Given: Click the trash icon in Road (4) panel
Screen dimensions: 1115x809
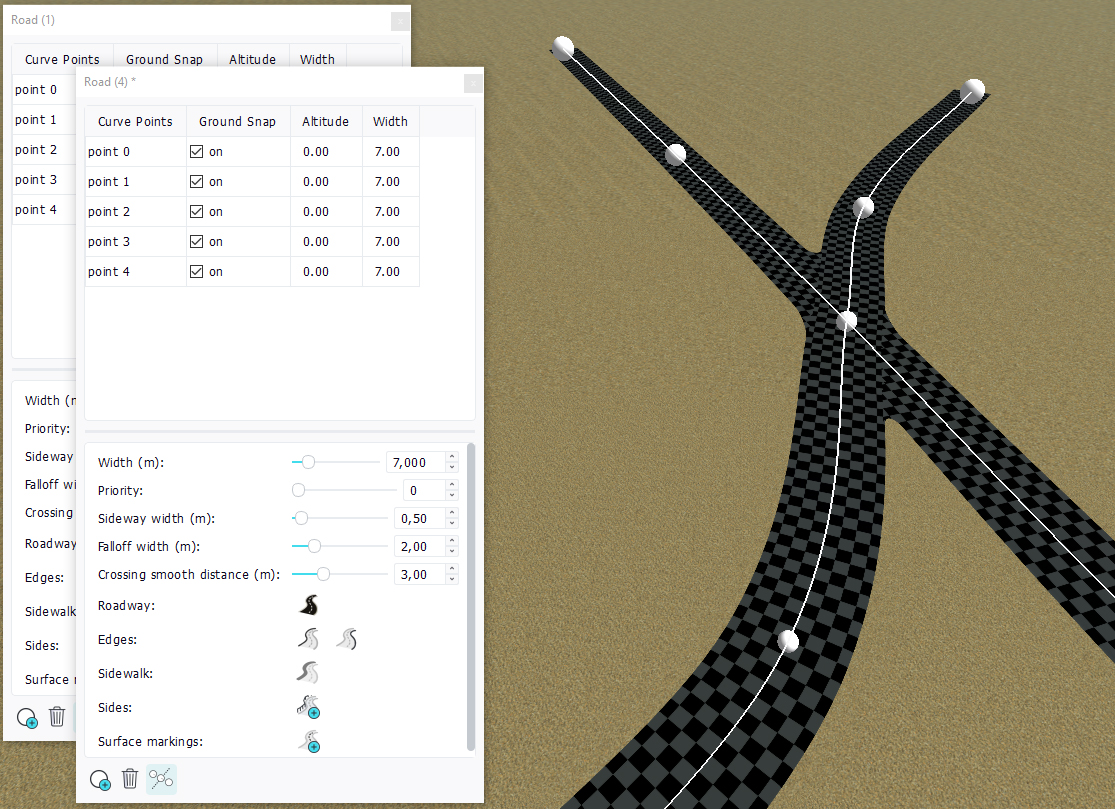Looking at the screenshot, I should (130, 779).
